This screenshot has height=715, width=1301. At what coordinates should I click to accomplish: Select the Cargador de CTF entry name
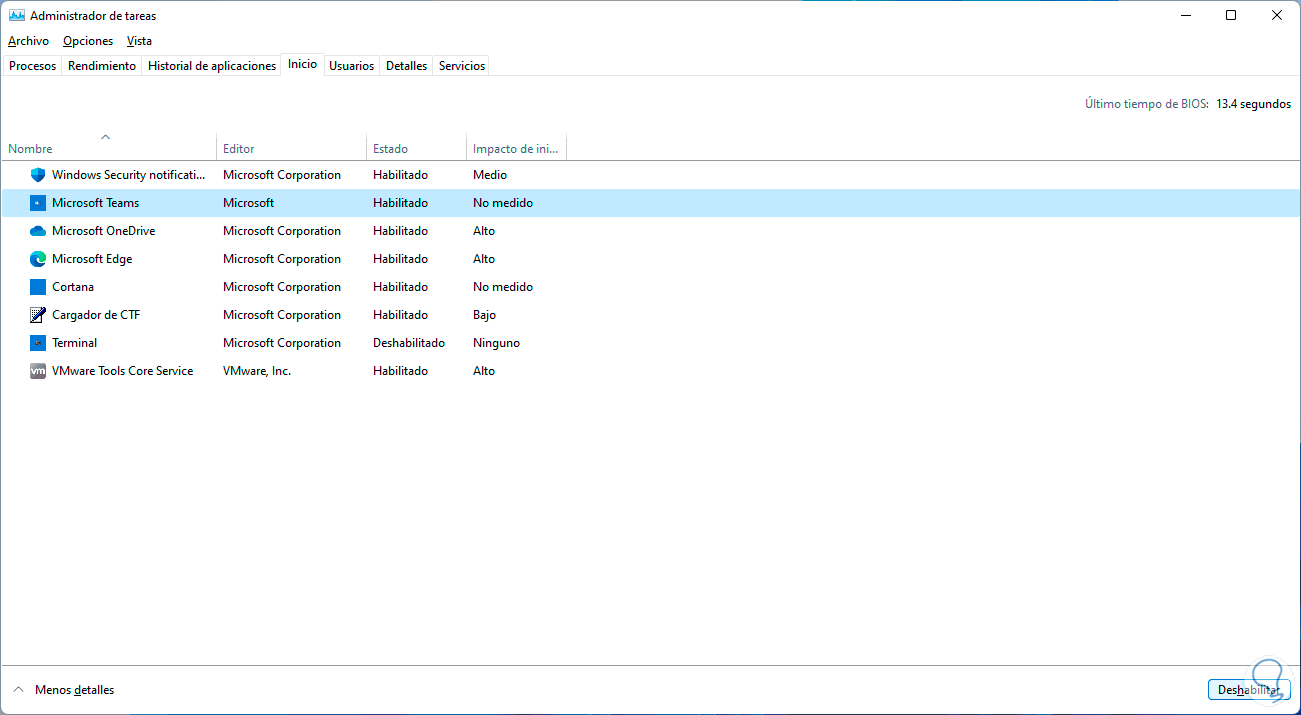point(96,315)
